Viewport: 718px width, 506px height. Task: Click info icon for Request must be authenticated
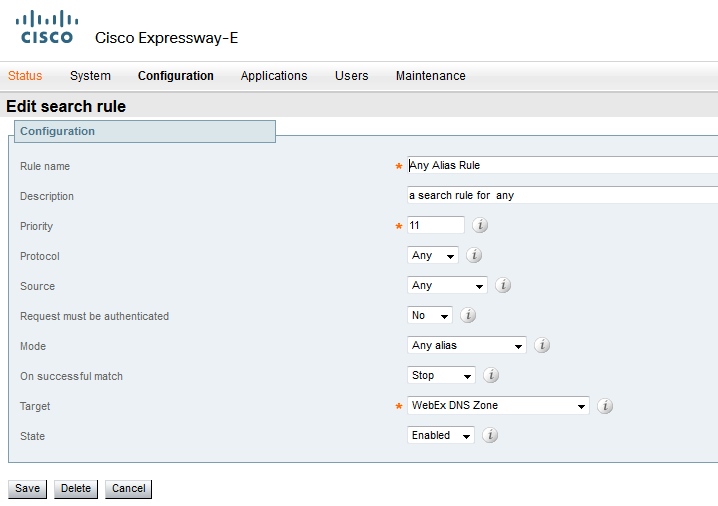(468, 315)
